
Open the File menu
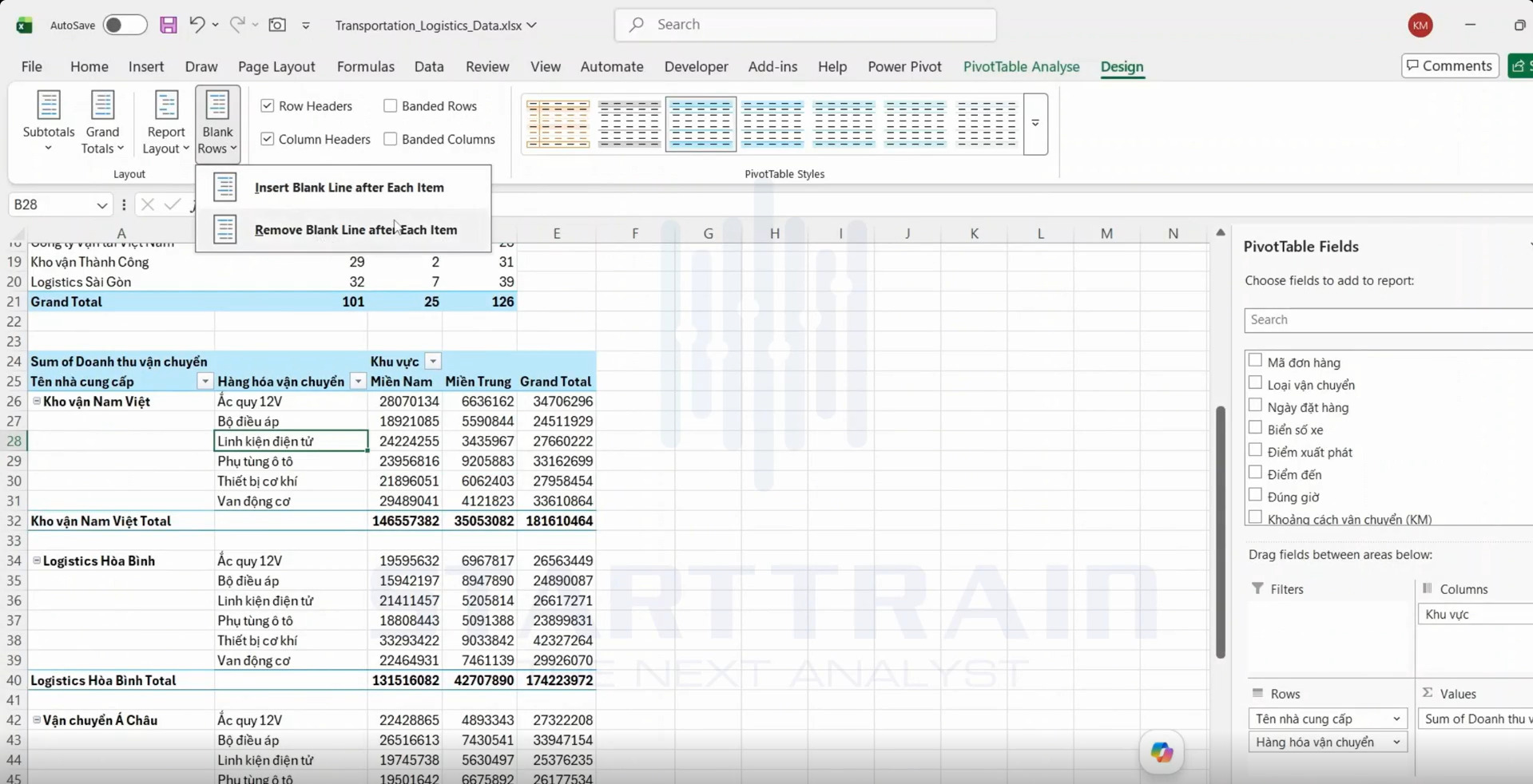[x=32, y=66]
